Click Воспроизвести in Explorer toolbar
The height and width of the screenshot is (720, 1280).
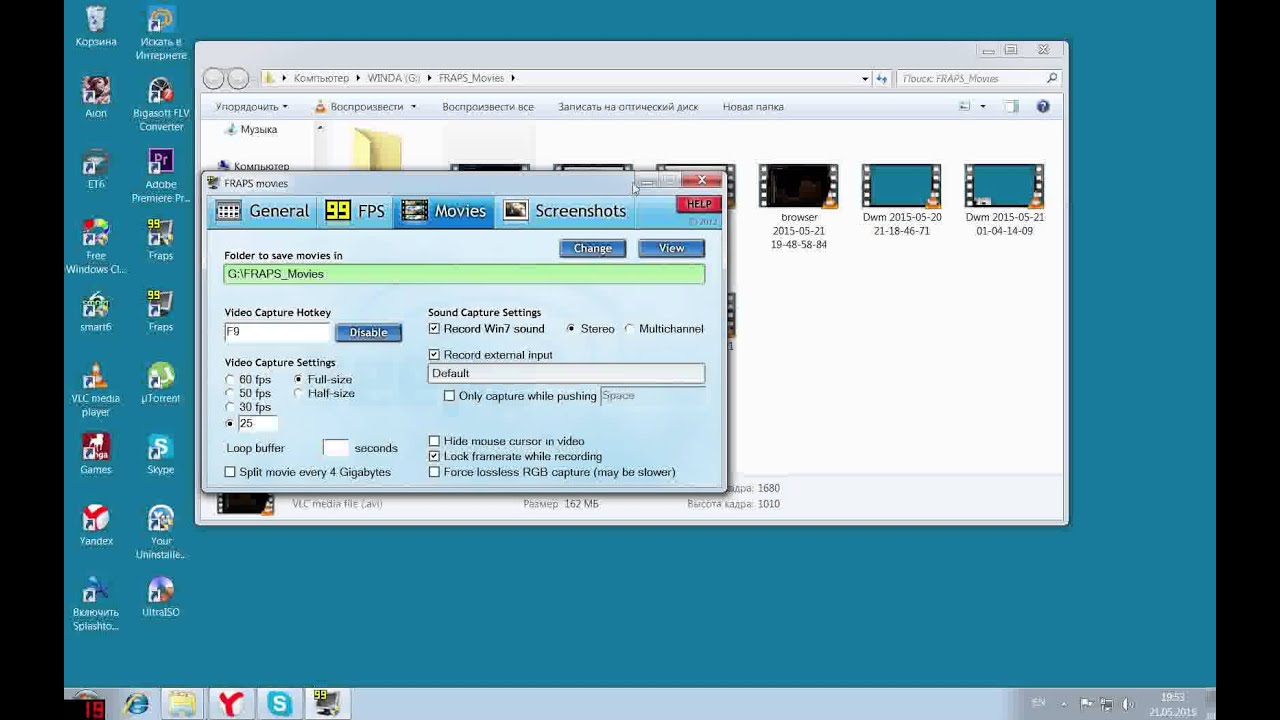click(359, 107)
